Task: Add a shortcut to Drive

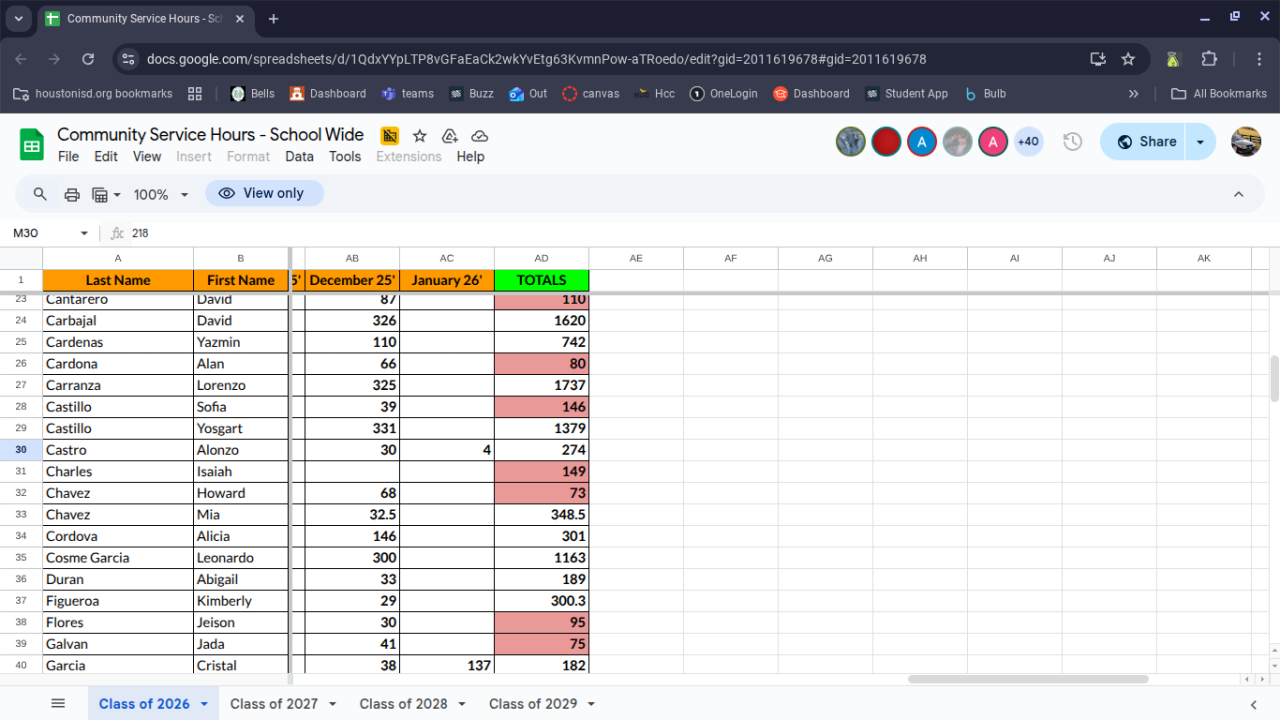Action: 450,136
